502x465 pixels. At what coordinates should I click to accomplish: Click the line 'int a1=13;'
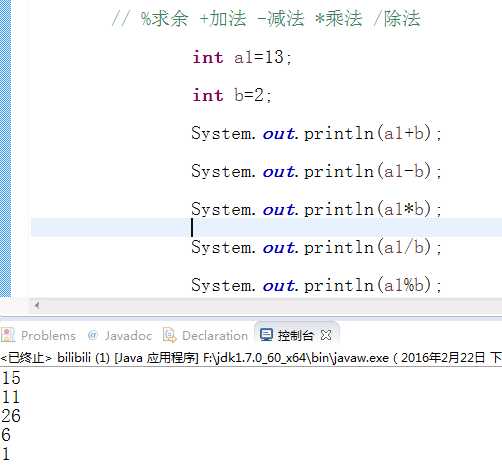click(242, 57)
